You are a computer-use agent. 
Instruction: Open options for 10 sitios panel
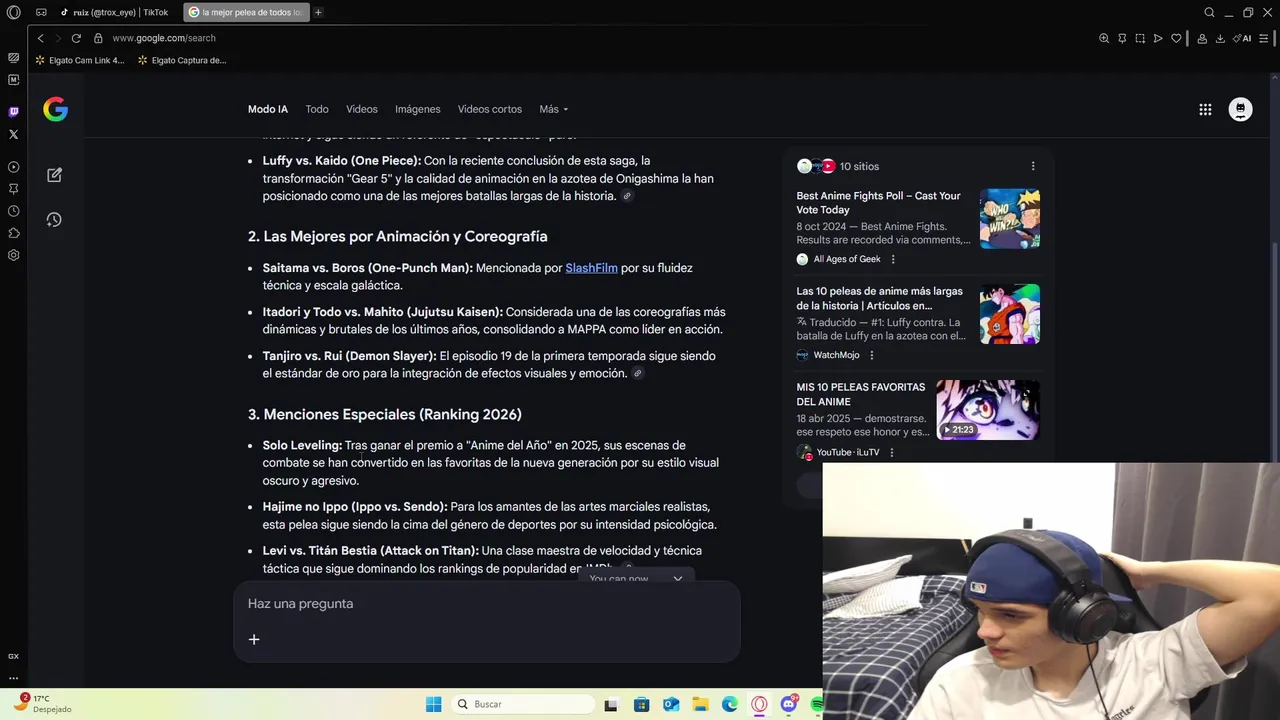[1033, 166]
